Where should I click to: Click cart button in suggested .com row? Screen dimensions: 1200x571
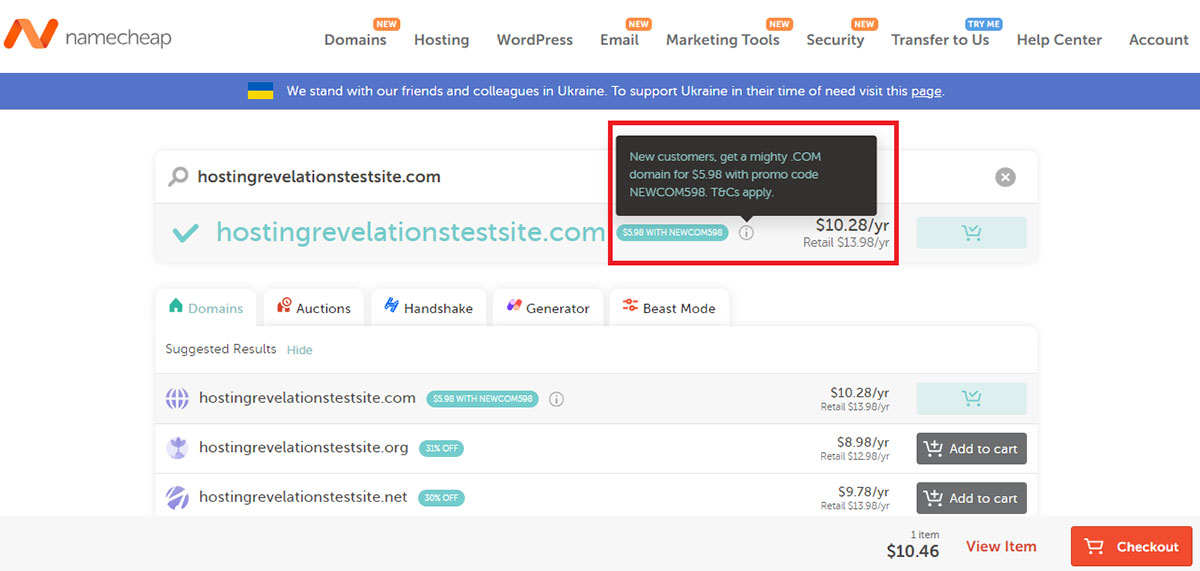click(971, 398)
